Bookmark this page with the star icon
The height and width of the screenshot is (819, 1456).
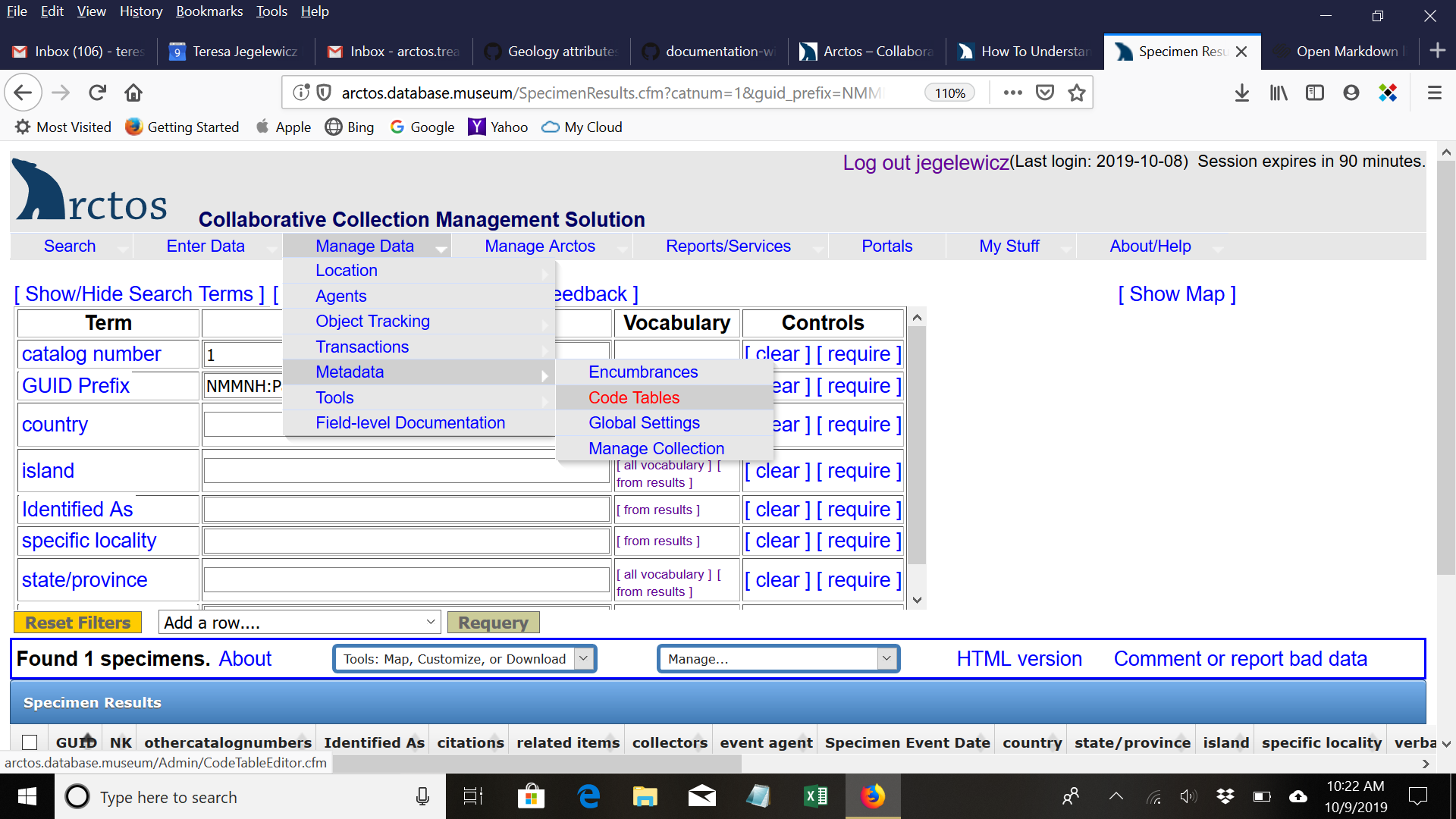click(x=1076, y=93)
